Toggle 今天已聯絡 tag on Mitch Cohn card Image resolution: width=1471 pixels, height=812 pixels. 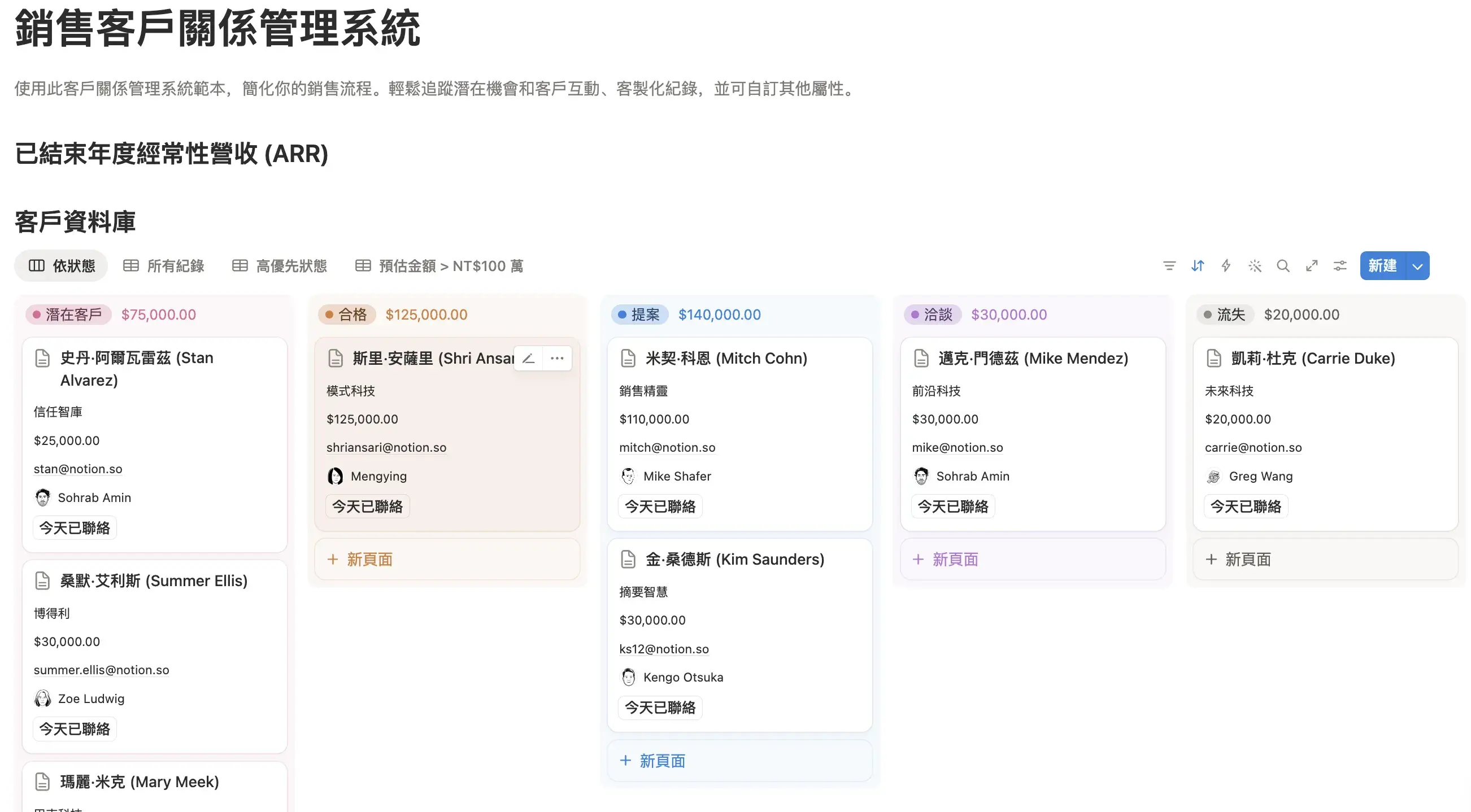660,506
